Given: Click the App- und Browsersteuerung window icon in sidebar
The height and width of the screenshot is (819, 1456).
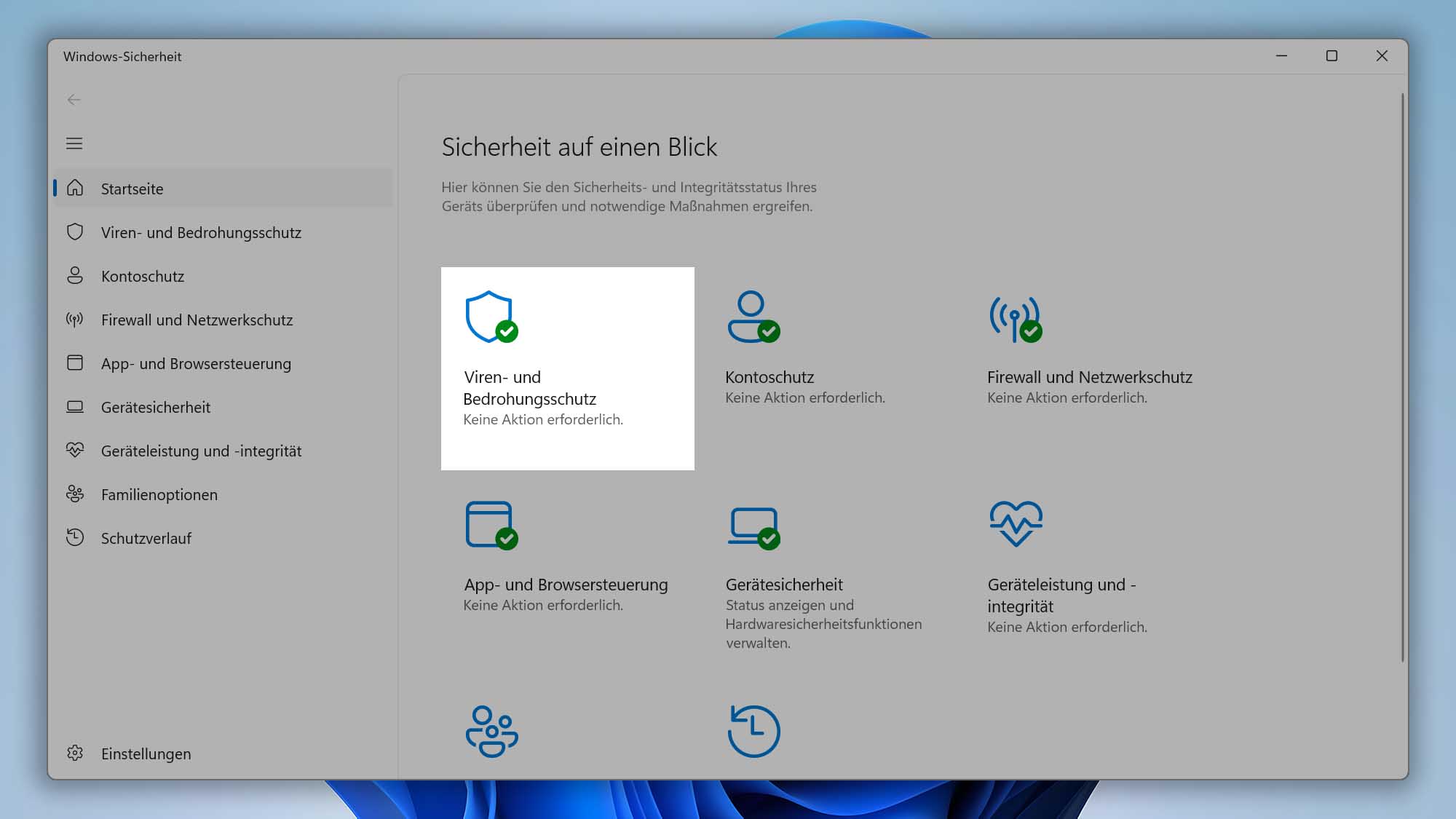Looking at the screenshot, I should tap(75, 363).
